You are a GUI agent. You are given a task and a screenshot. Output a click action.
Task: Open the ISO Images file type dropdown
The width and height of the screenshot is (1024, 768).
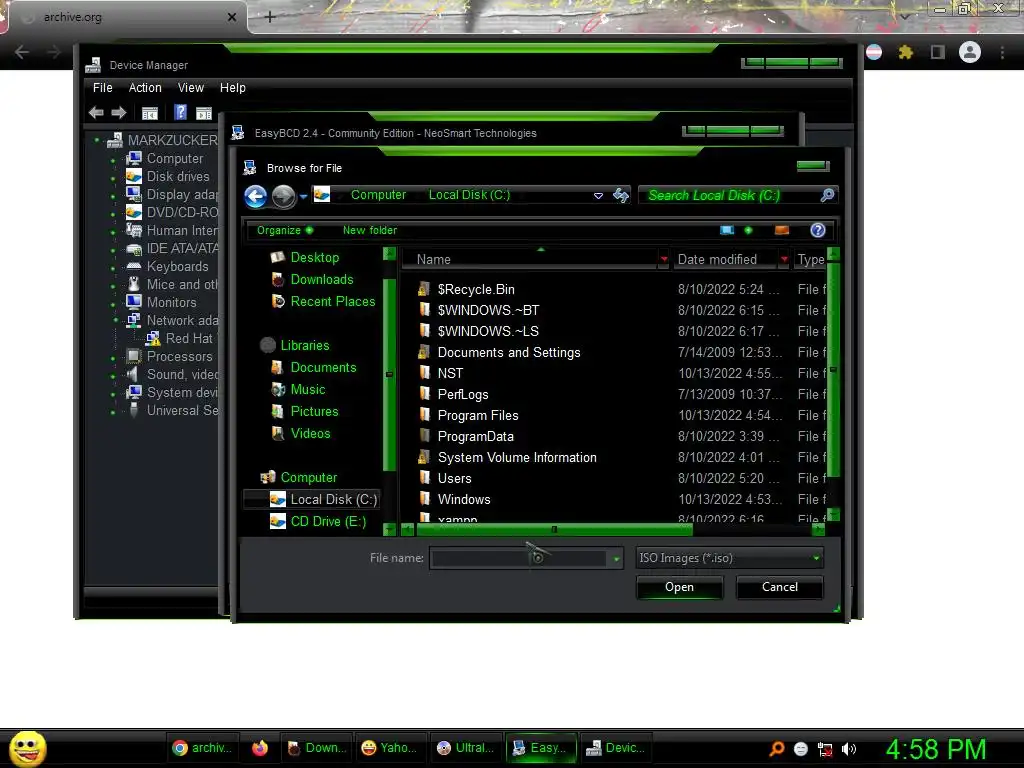[729, 558]
